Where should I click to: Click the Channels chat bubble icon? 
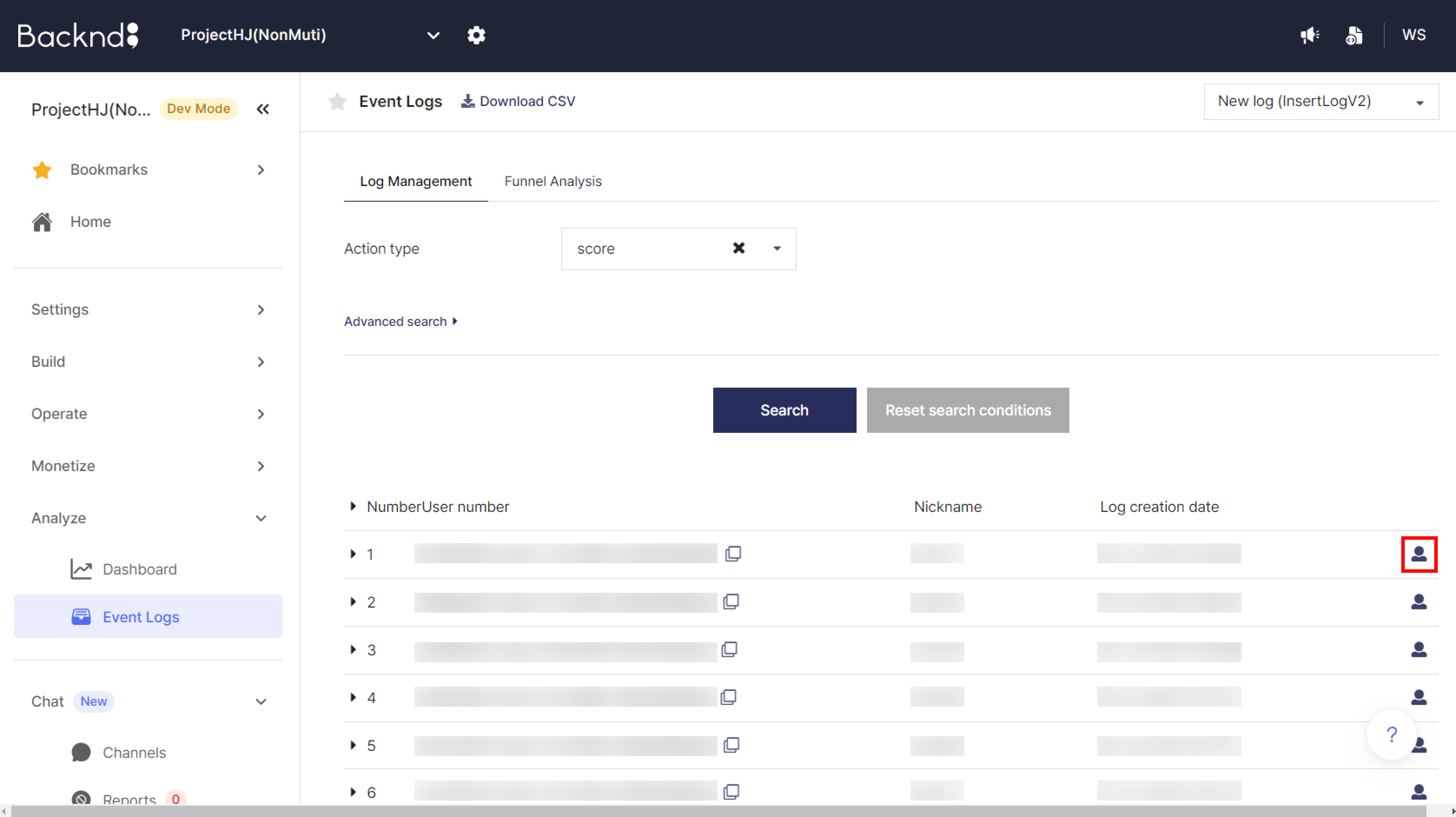click(81, 752)
